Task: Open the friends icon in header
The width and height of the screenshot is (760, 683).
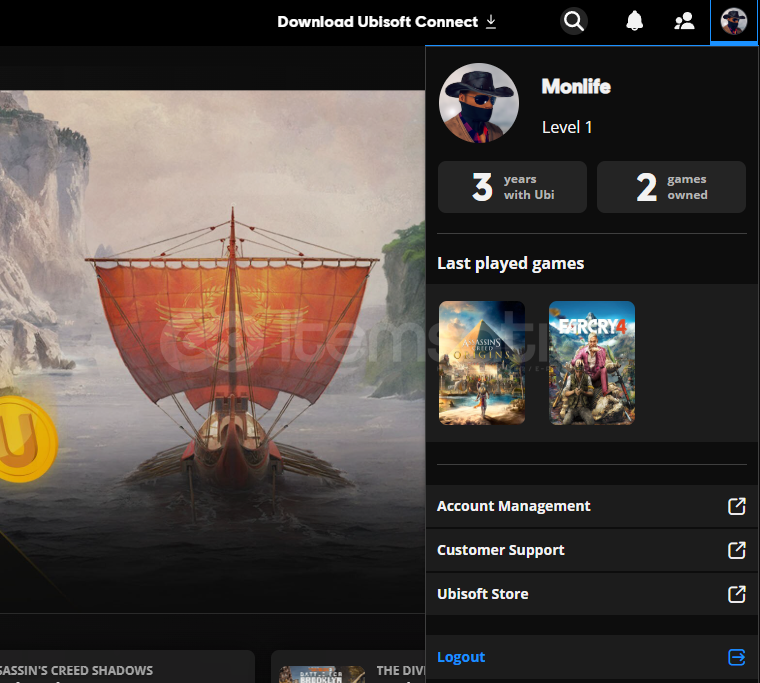Action: coord(684,21)
